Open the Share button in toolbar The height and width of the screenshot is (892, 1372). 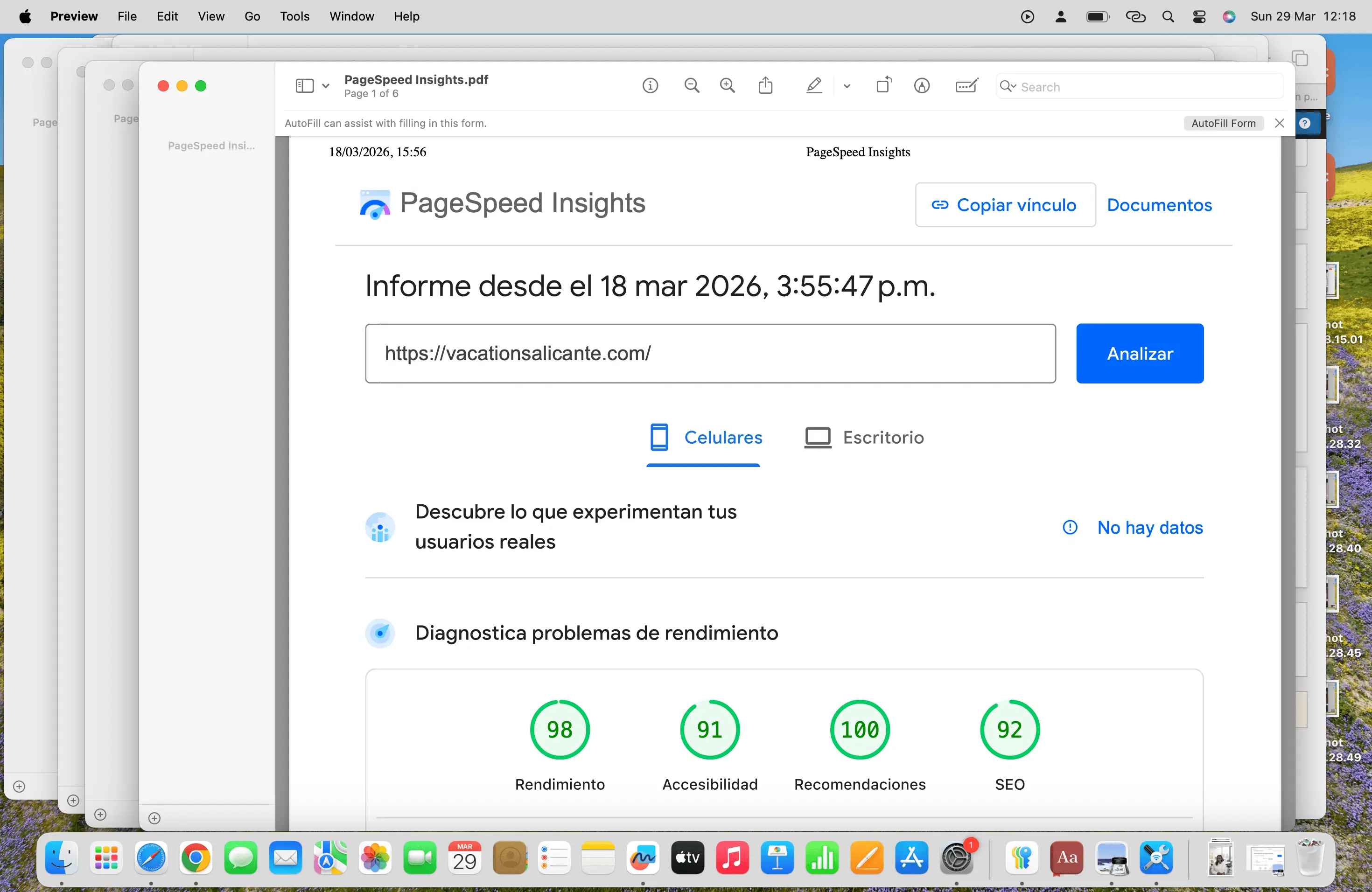pos(765,86)
